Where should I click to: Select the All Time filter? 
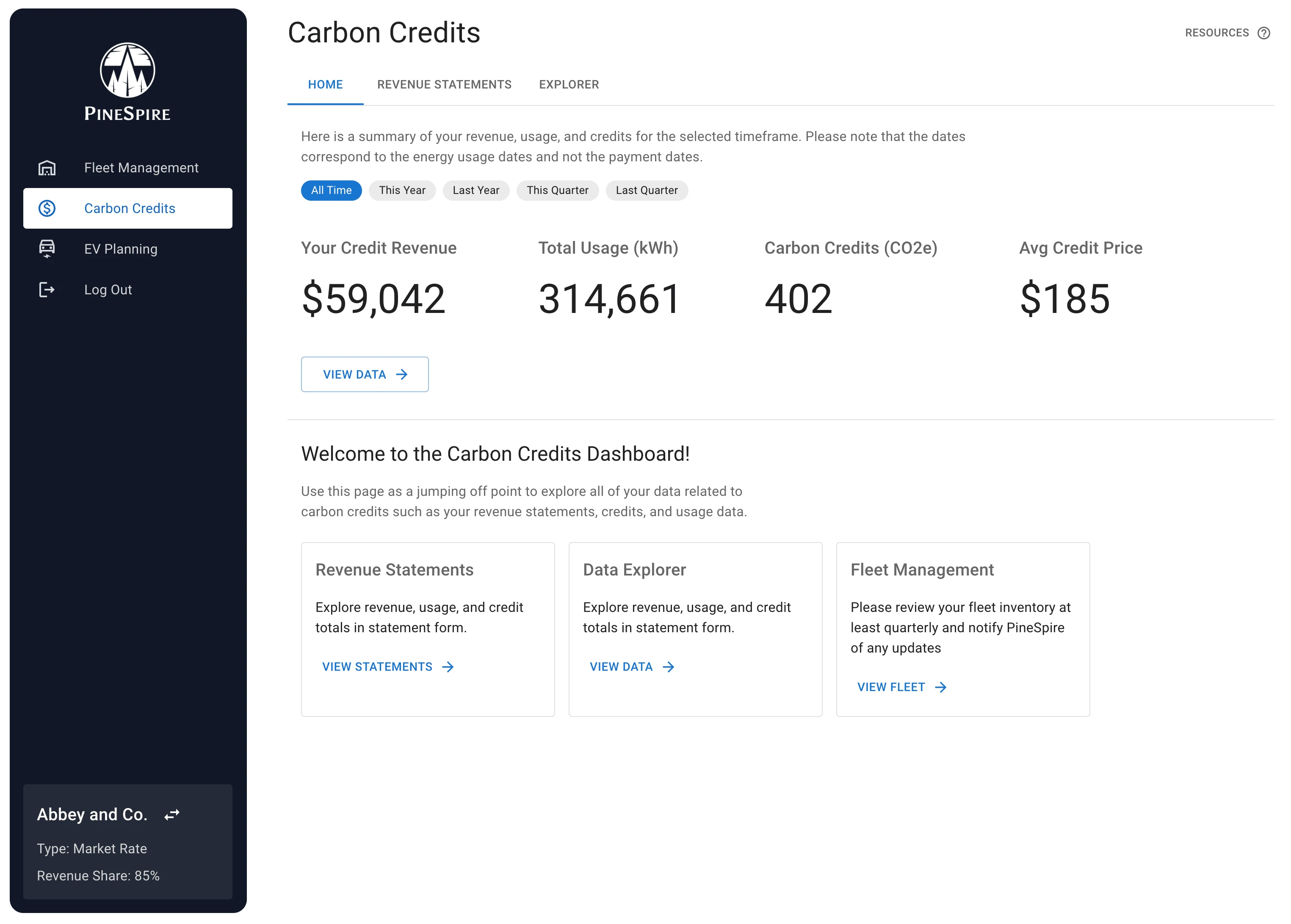click(x=331, y=190)
